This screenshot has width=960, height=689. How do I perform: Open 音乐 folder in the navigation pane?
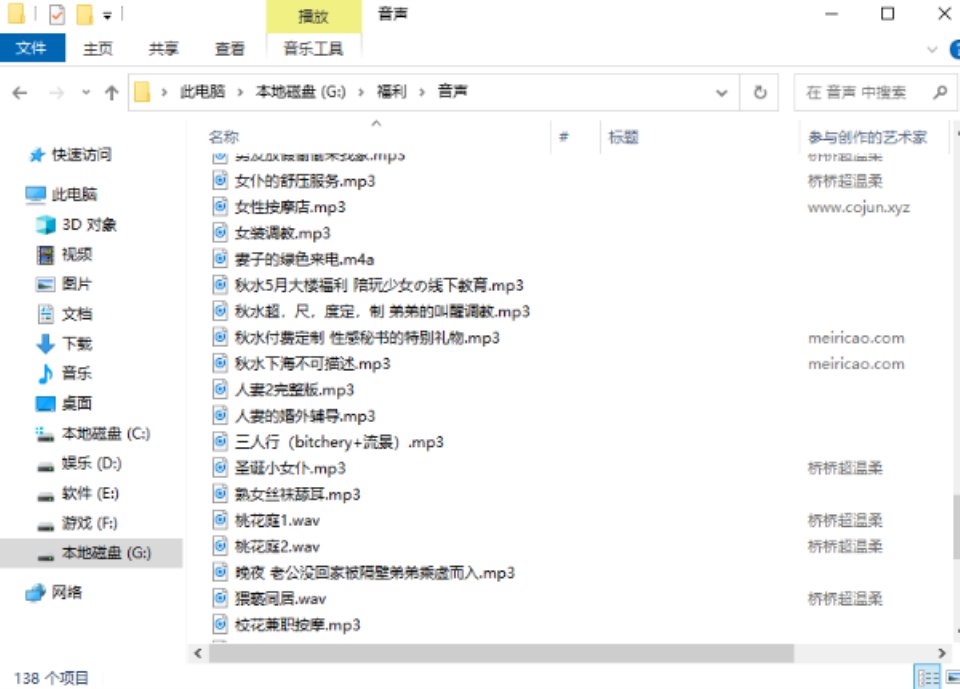[x=77, y=374]
